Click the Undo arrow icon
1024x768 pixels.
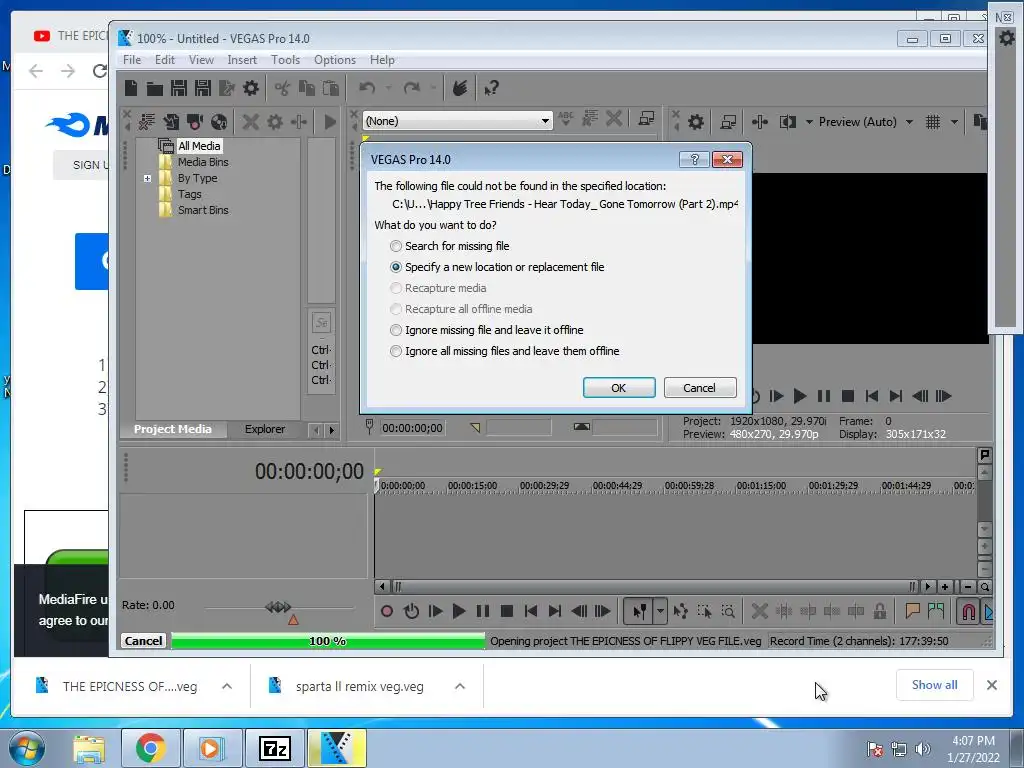pos(367,88)
